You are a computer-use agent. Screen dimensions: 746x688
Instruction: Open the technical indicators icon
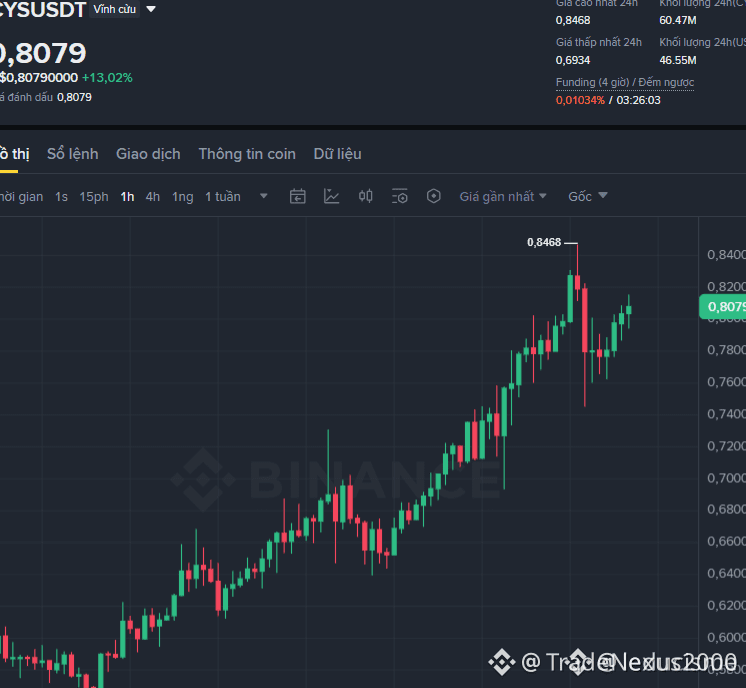pyautogui.click(x=332, y=196)
